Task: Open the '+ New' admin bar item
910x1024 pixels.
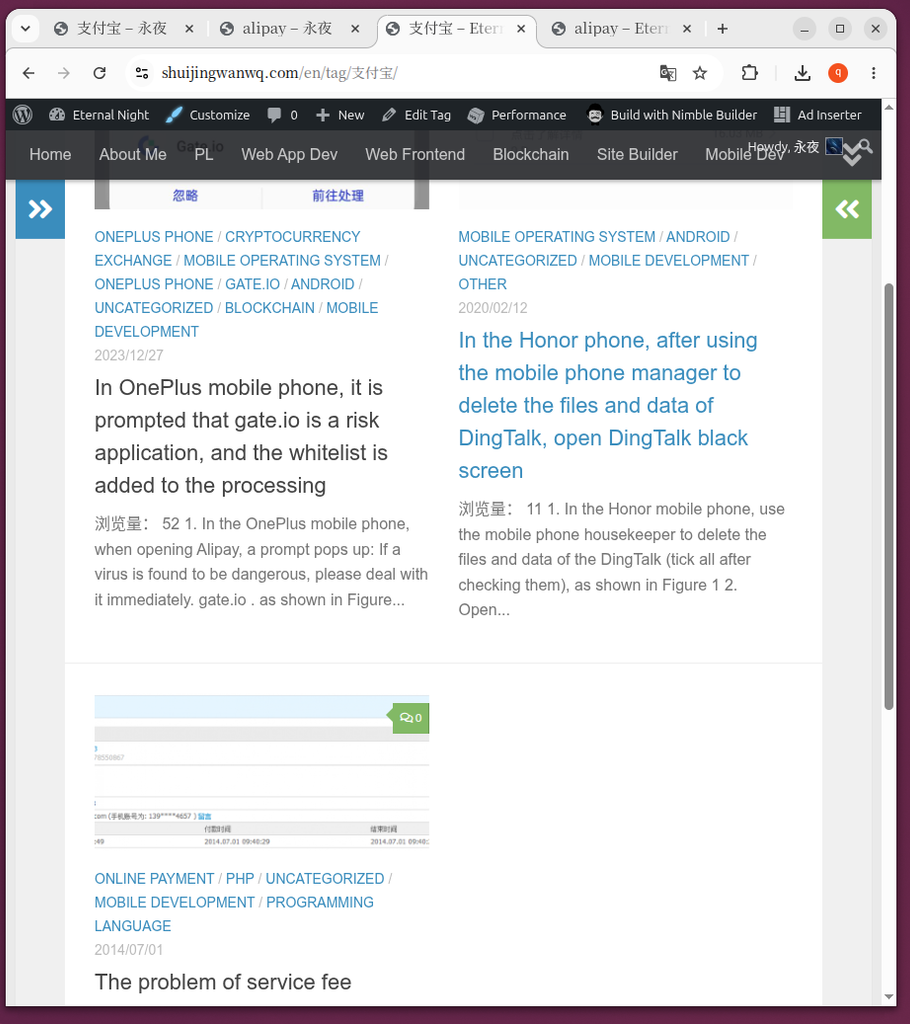Action: [x=340, y=115]
